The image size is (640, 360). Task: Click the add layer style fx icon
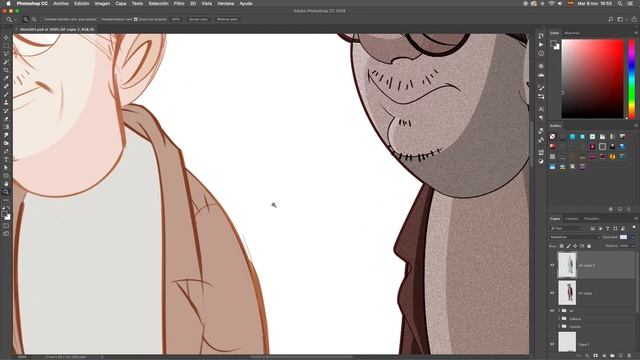587,356
